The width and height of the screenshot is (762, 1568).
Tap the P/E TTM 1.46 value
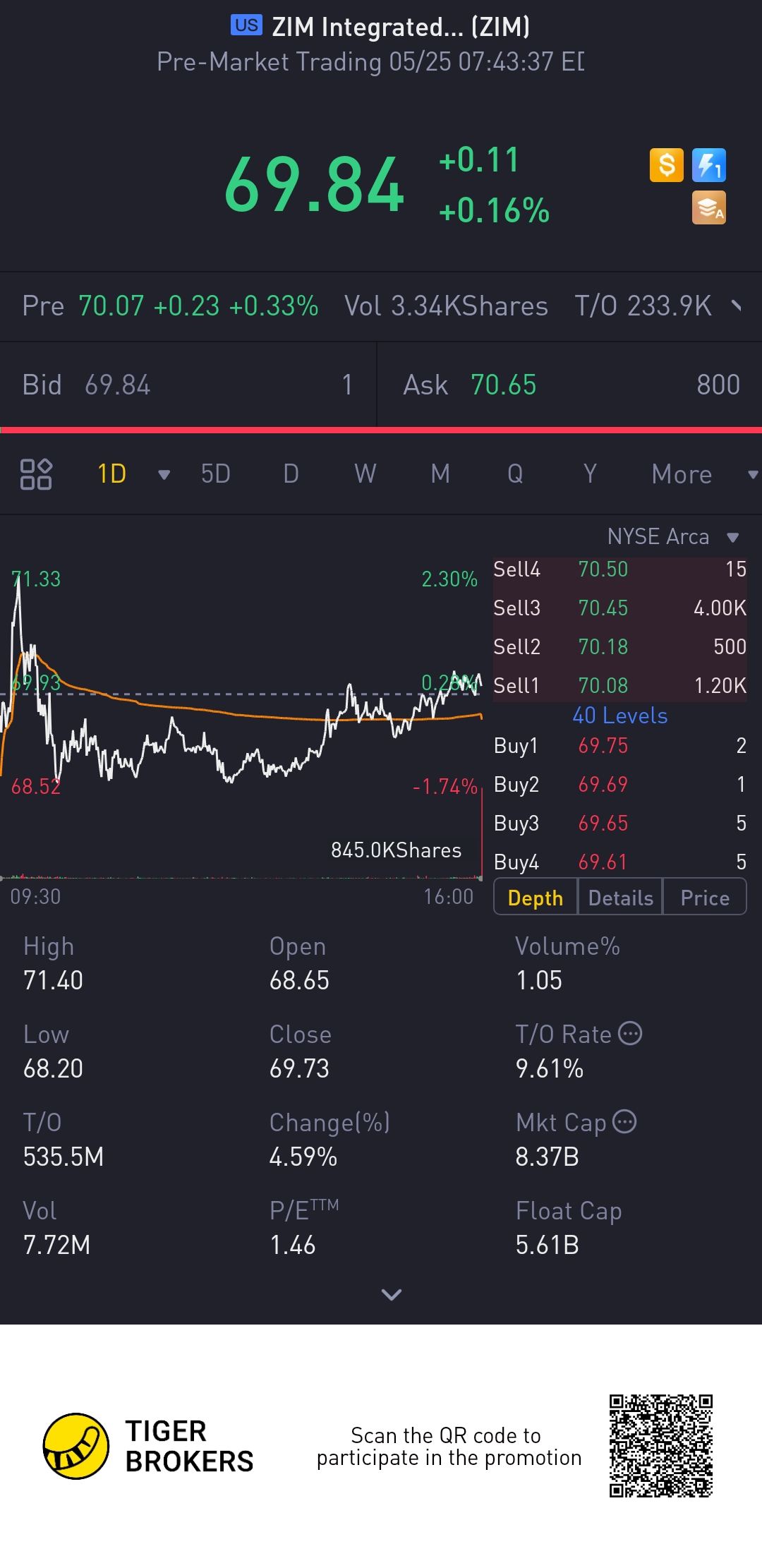click(292, 1245)
